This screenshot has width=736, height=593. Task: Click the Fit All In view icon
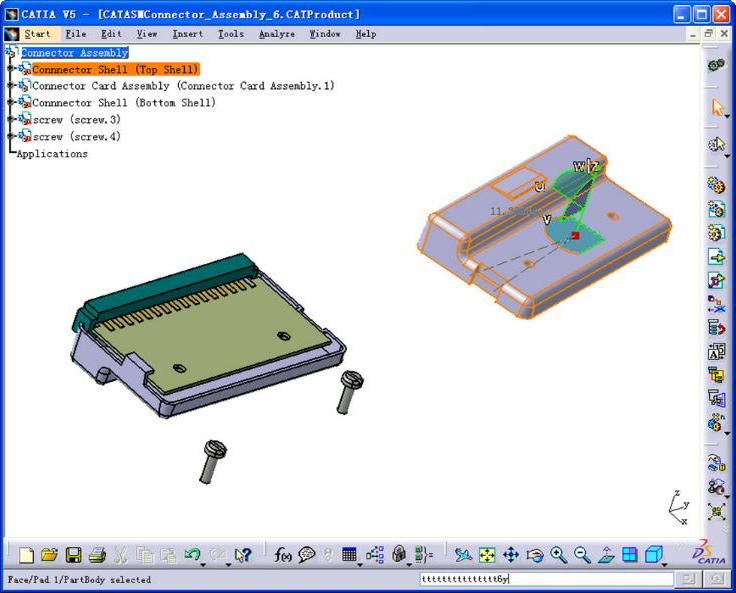[x=487, y=555]
